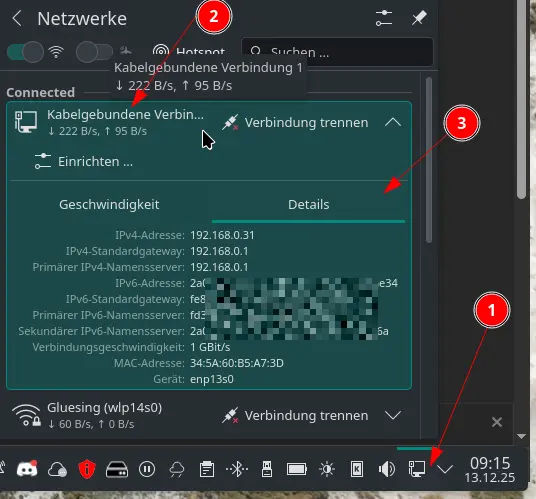Open Discord from the system tray
This screenshot has width=536, height=499.
(x=27, y=469)
